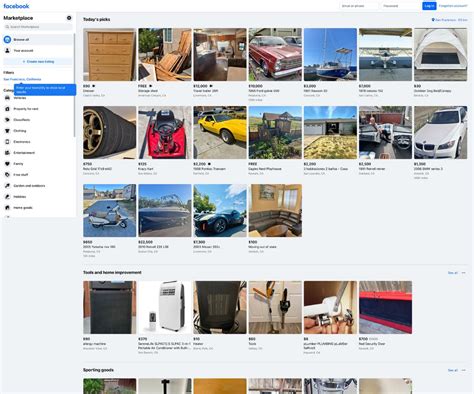Open the gold wheel and tires photo

[110, 132]
